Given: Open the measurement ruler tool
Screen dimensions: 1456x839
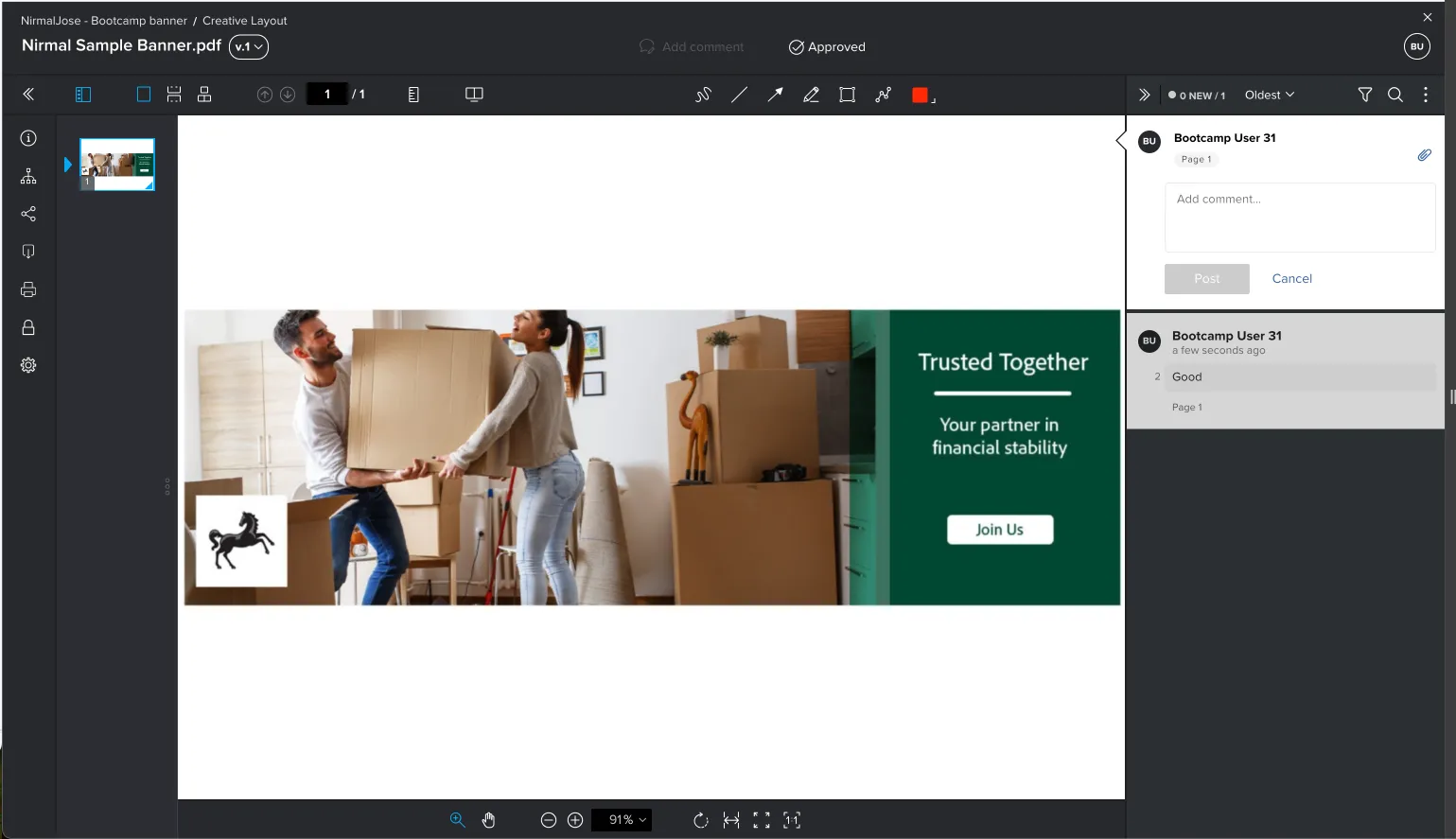Looking at the screenshot, I should [413, 95].
